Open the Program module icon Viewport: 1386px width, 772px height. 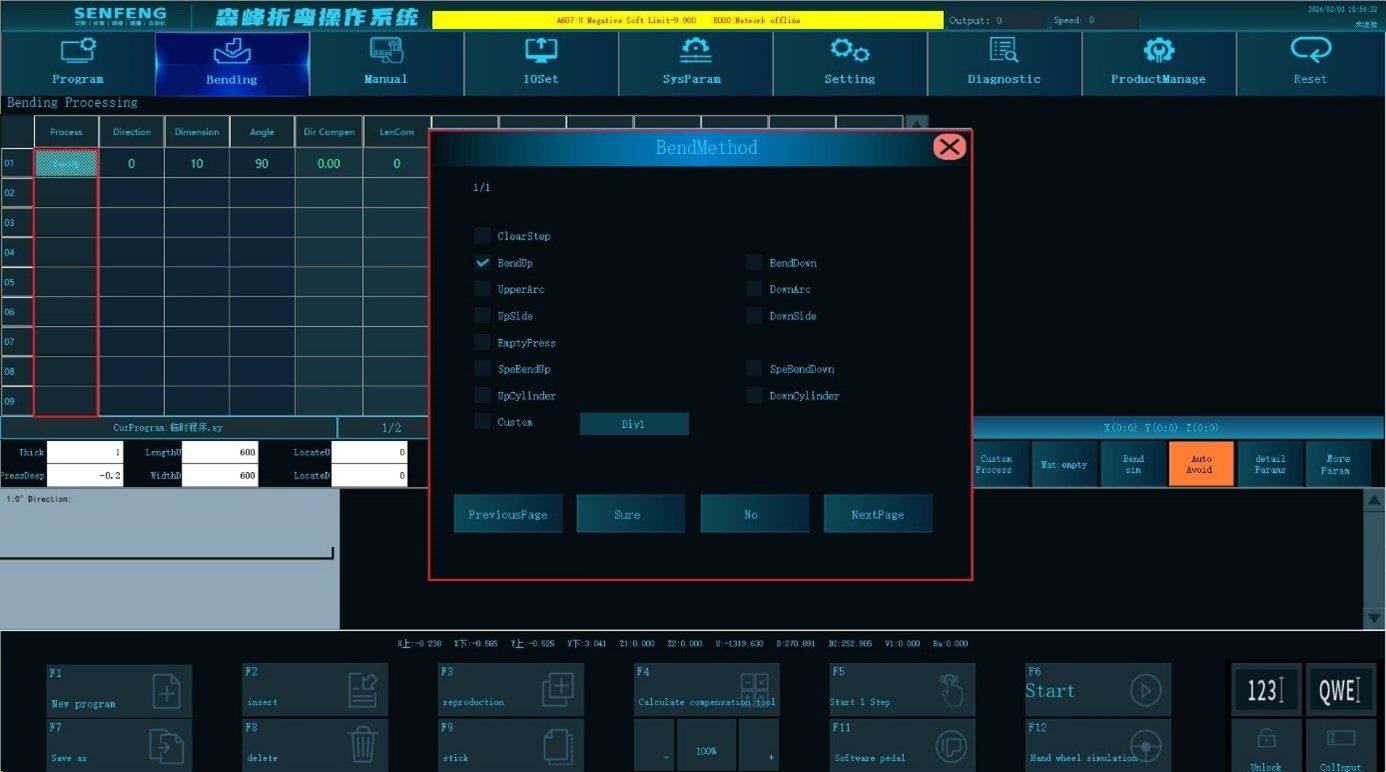click(x=78, y=51)
